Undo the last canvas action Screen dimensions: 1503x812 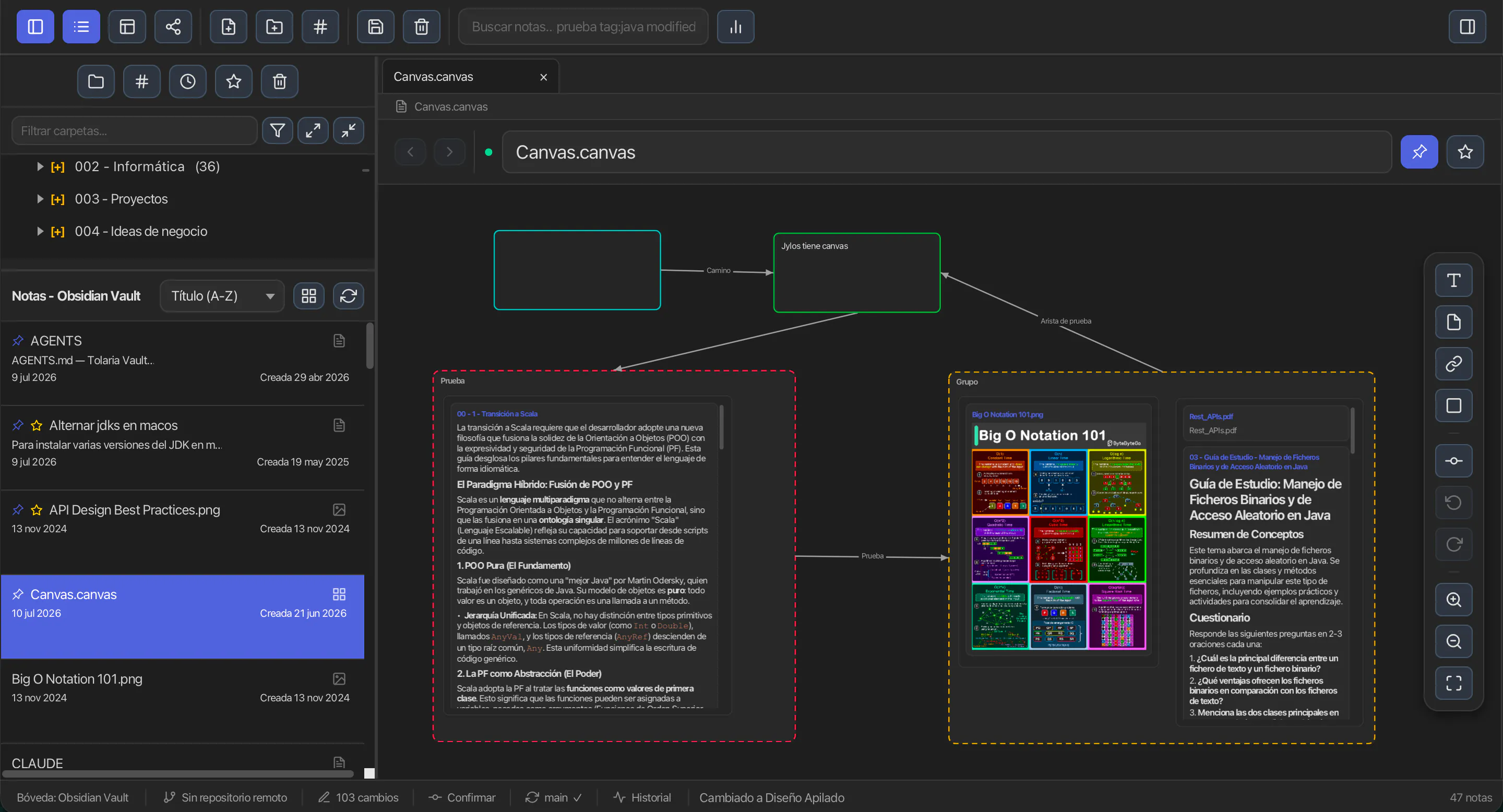(x=1454, y=503)
